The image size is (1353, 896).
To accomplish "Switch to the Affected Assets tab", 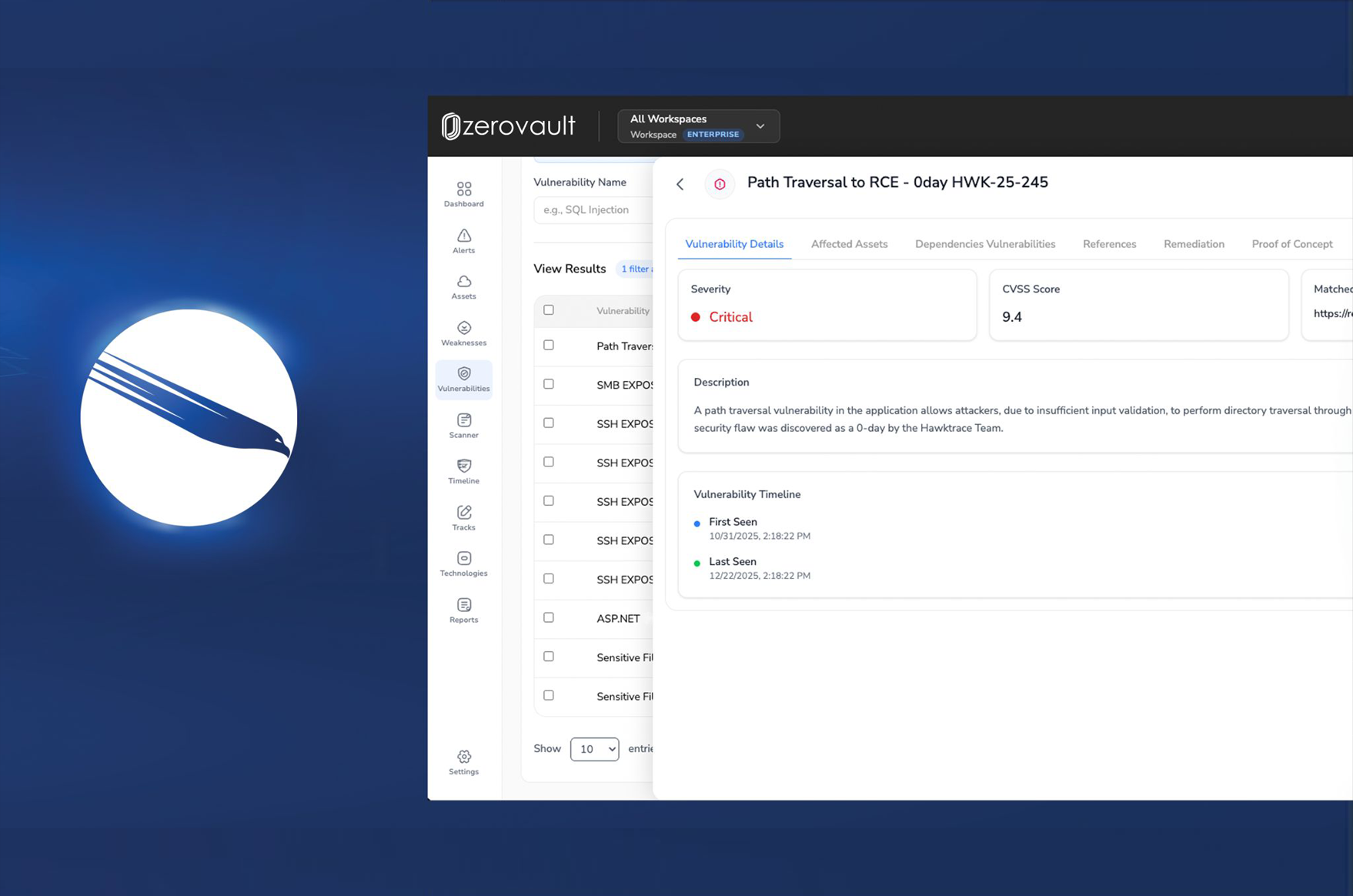I will tap(849, 244).
